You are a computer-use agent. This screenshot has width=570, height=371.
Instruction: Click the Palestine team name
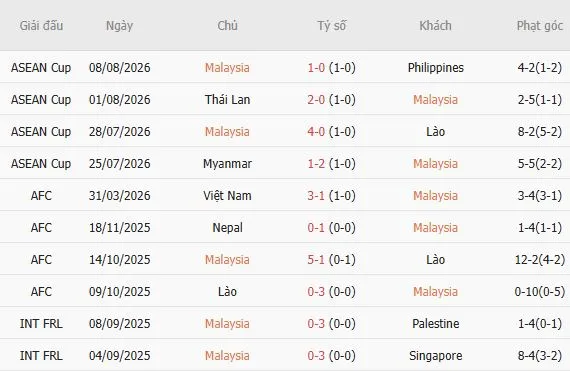click(x=435, y=323)
